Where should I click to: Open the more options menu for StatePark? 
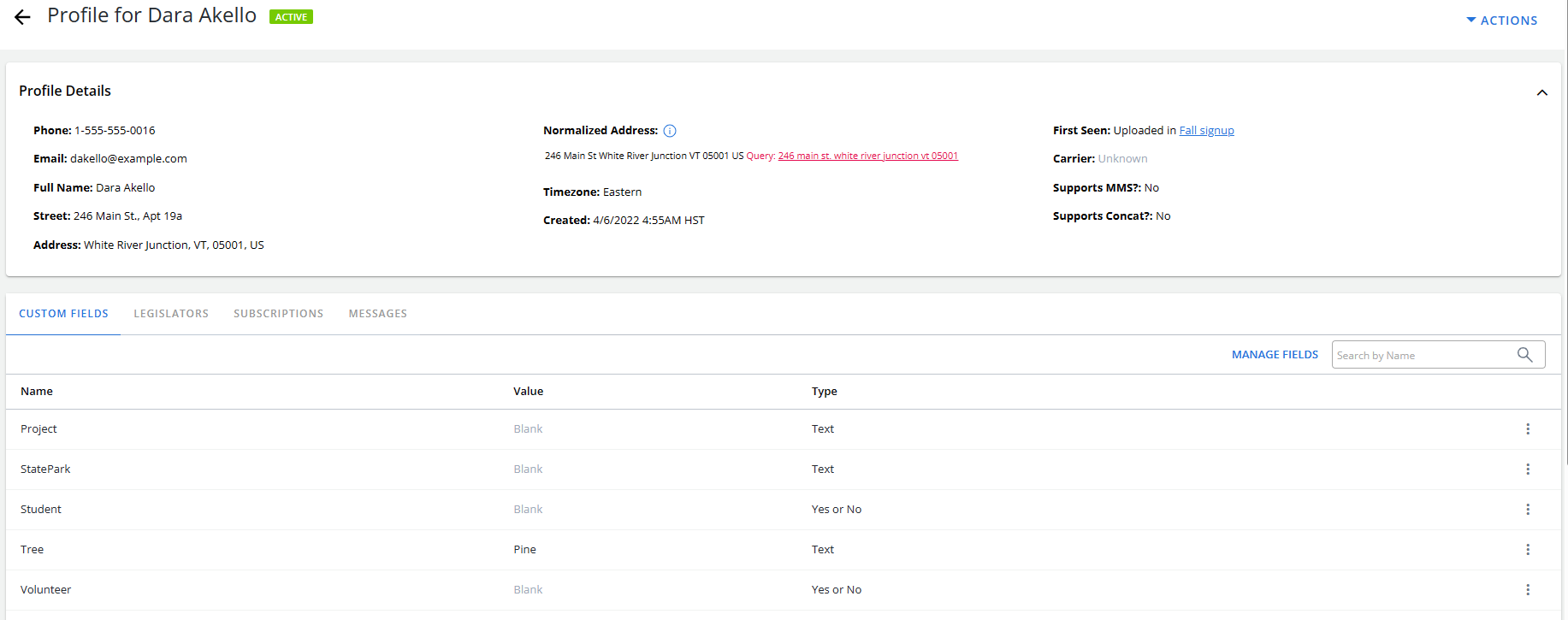pyautogui.click(x=1528, y=469)
